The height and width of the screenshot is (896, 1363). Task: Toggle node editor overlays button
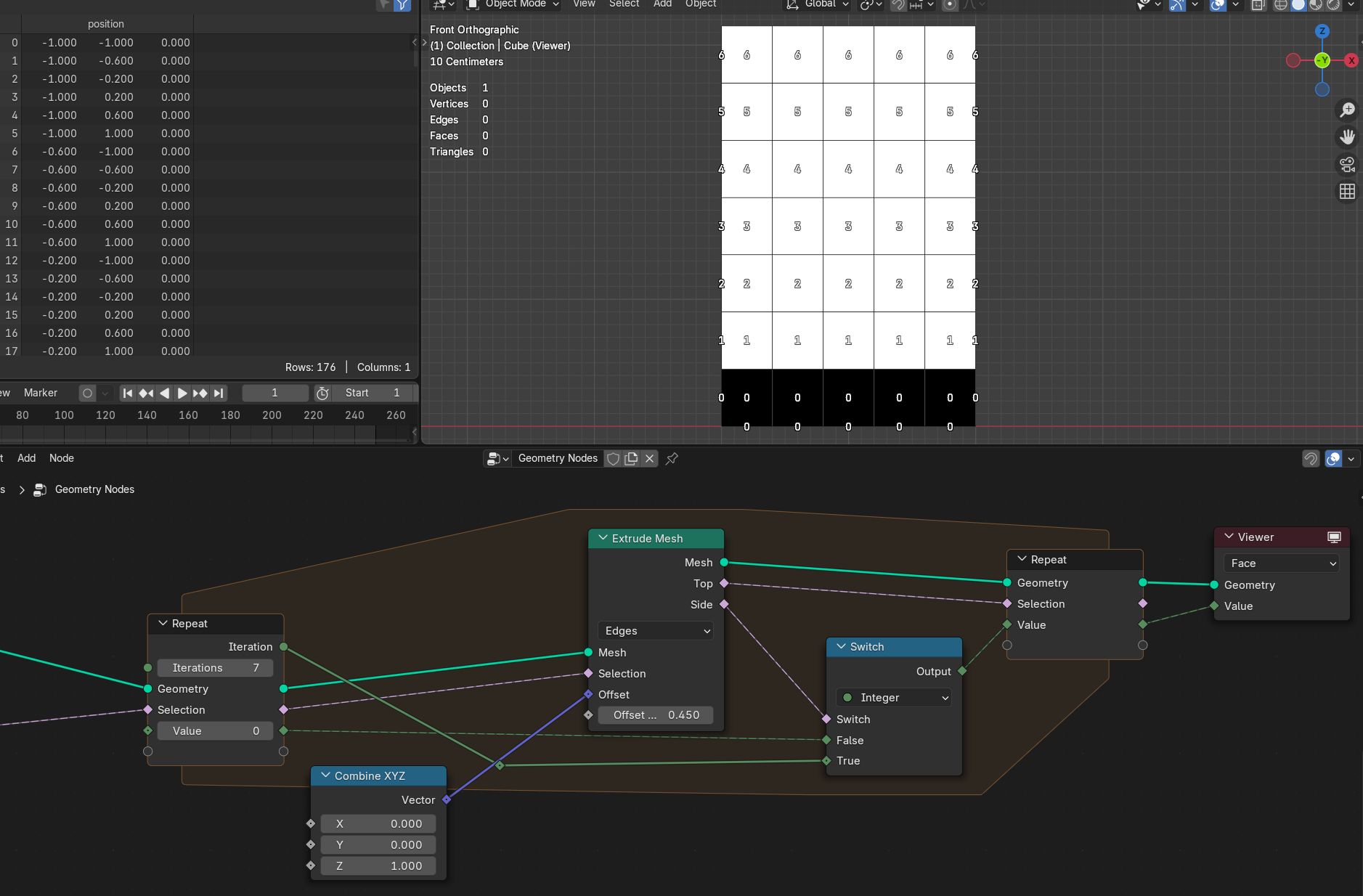tap(1333, 458)
